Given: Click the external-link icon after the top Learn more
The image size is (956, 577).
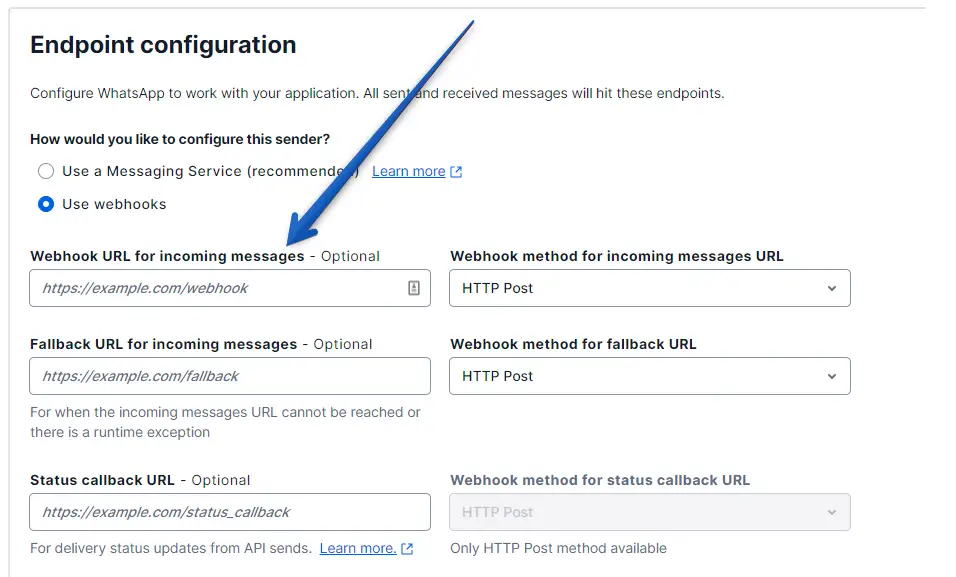Looking at the screenshot, I should pyautogui.click(x=456, y=172).
